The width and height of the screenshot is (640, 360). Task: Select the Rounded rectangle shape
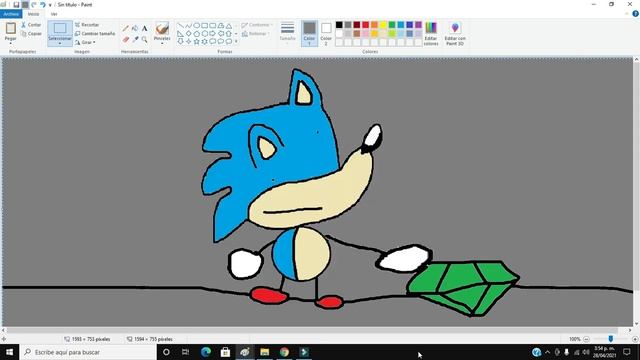point(213,25)
